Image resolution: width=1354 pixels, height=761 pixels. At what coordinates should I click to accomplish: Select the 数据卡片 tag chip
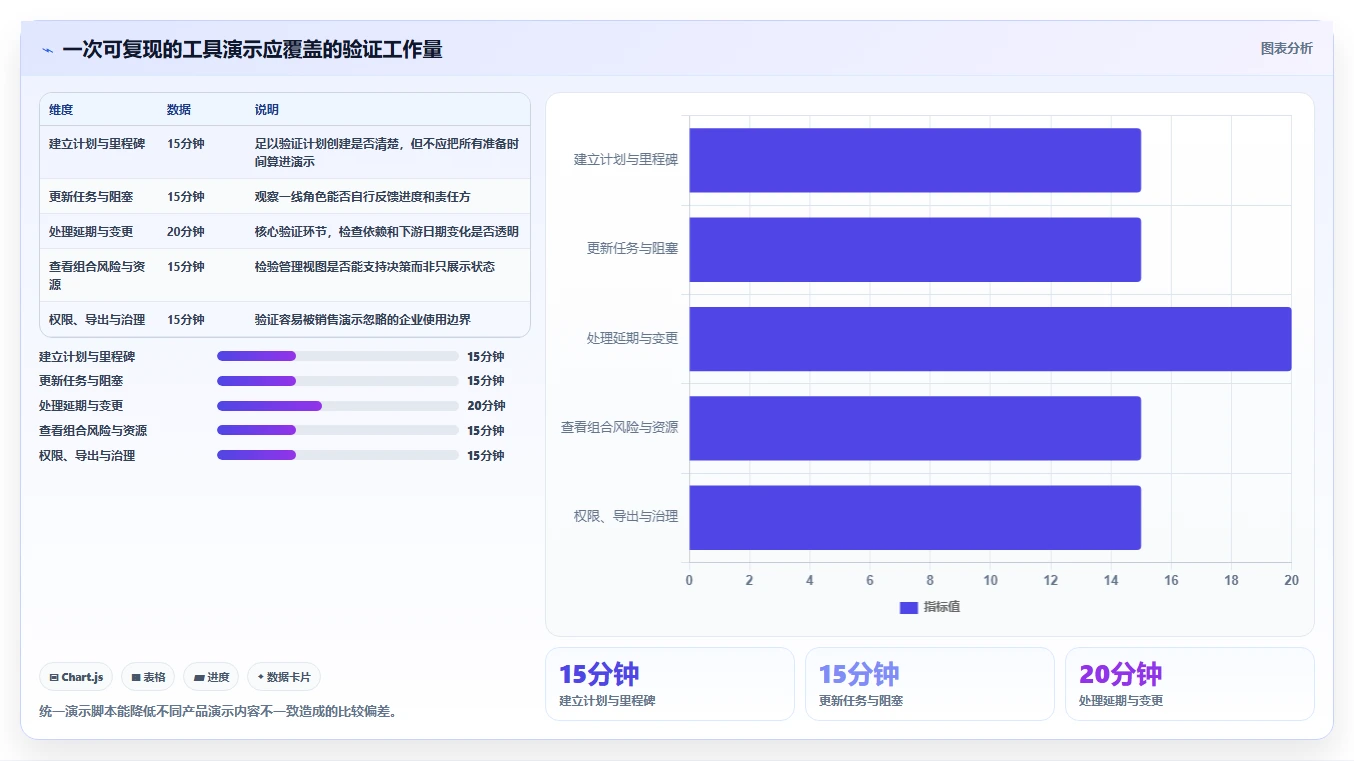pos(284,677)
